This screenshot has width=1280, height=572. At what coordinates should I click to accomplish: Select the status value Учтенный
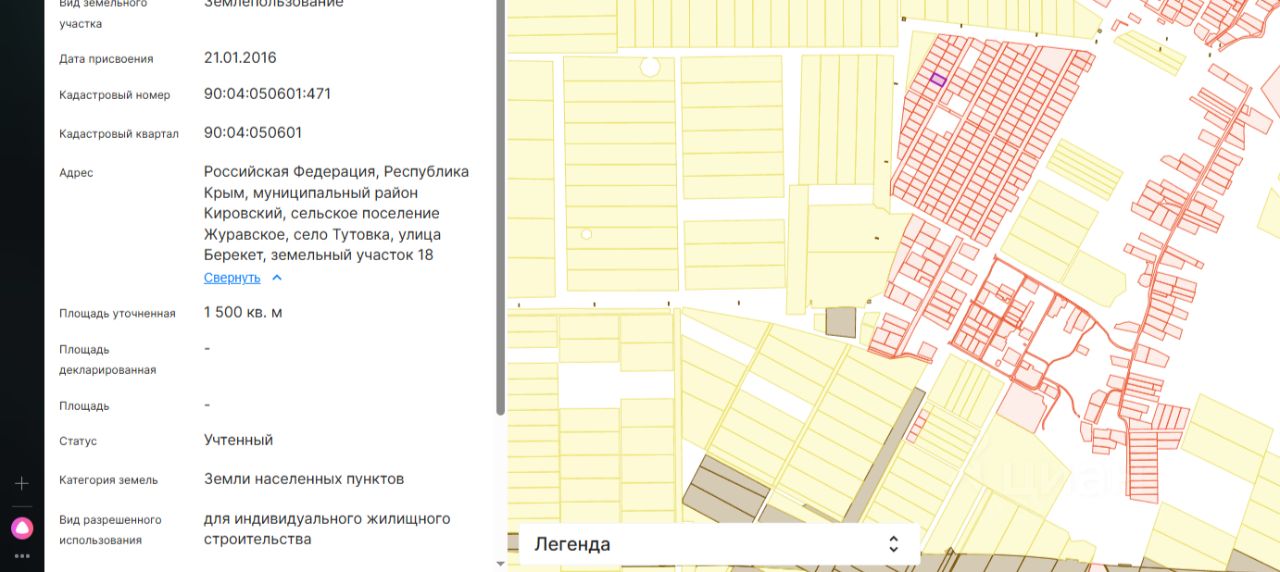[x=238, y=440]
